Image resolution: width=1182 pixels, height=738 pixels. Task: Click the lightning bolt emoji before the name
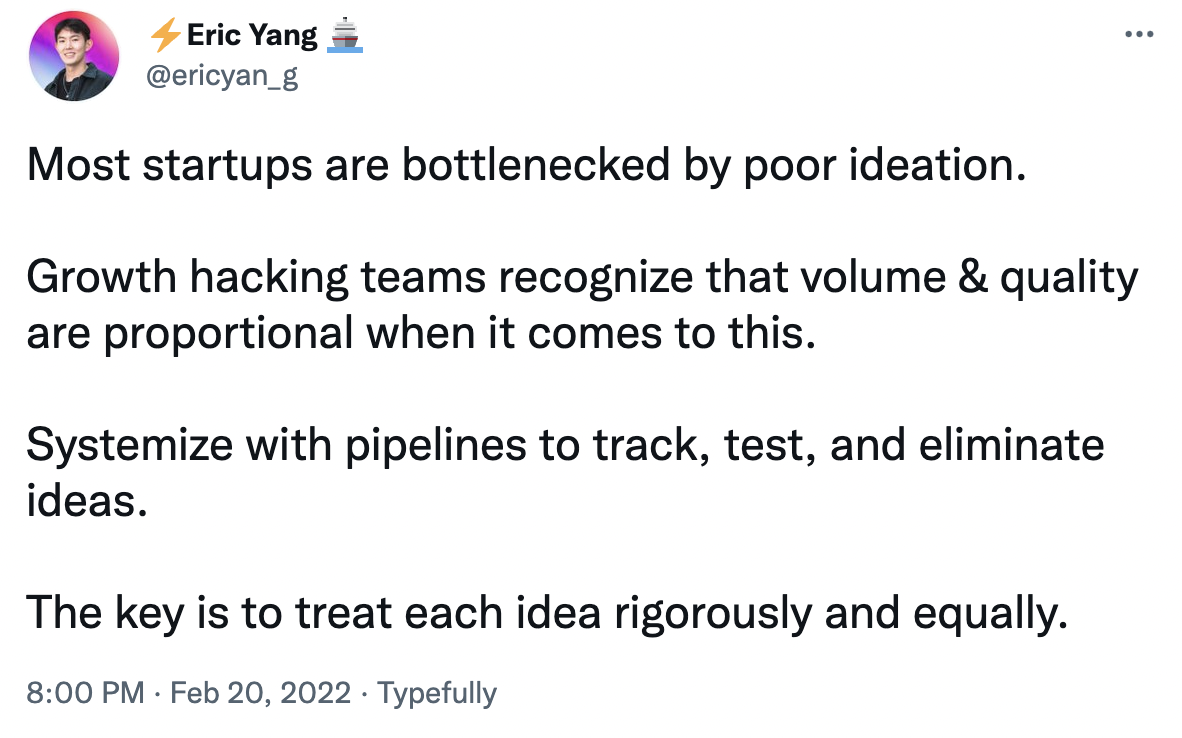pyautogui.click(x=164, y=35)
